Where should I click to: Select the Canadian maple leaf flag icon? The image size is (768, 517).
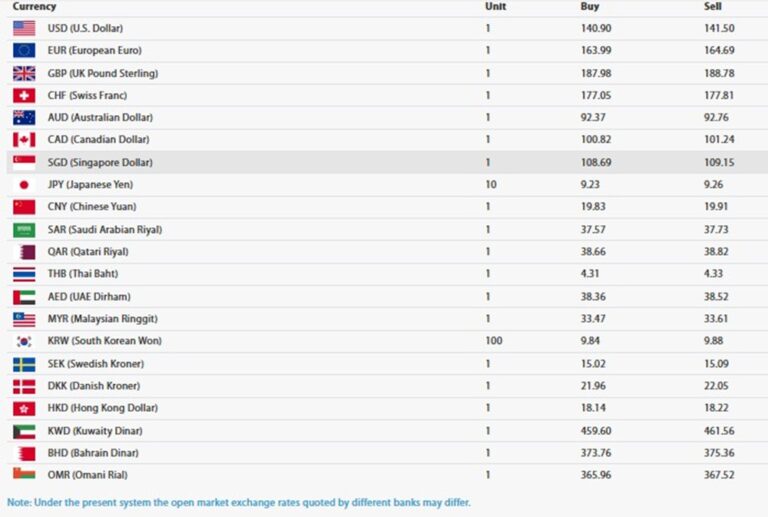(x=24, y=140)
